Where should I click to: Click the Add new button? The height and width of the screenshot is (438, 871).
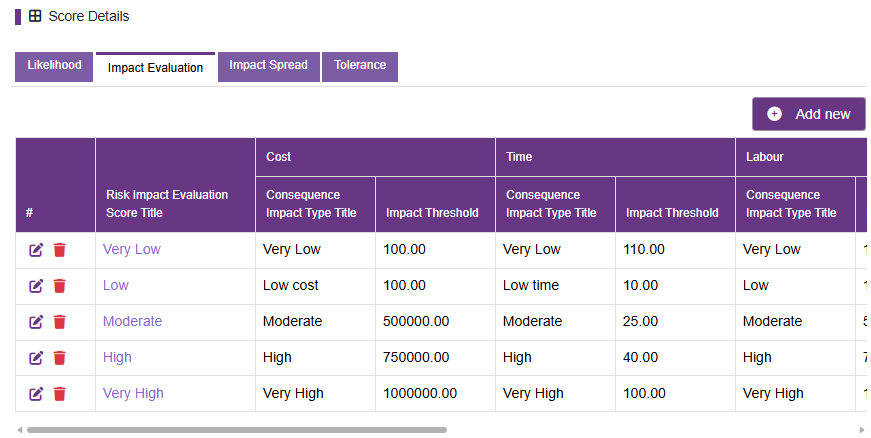(809, 114)
